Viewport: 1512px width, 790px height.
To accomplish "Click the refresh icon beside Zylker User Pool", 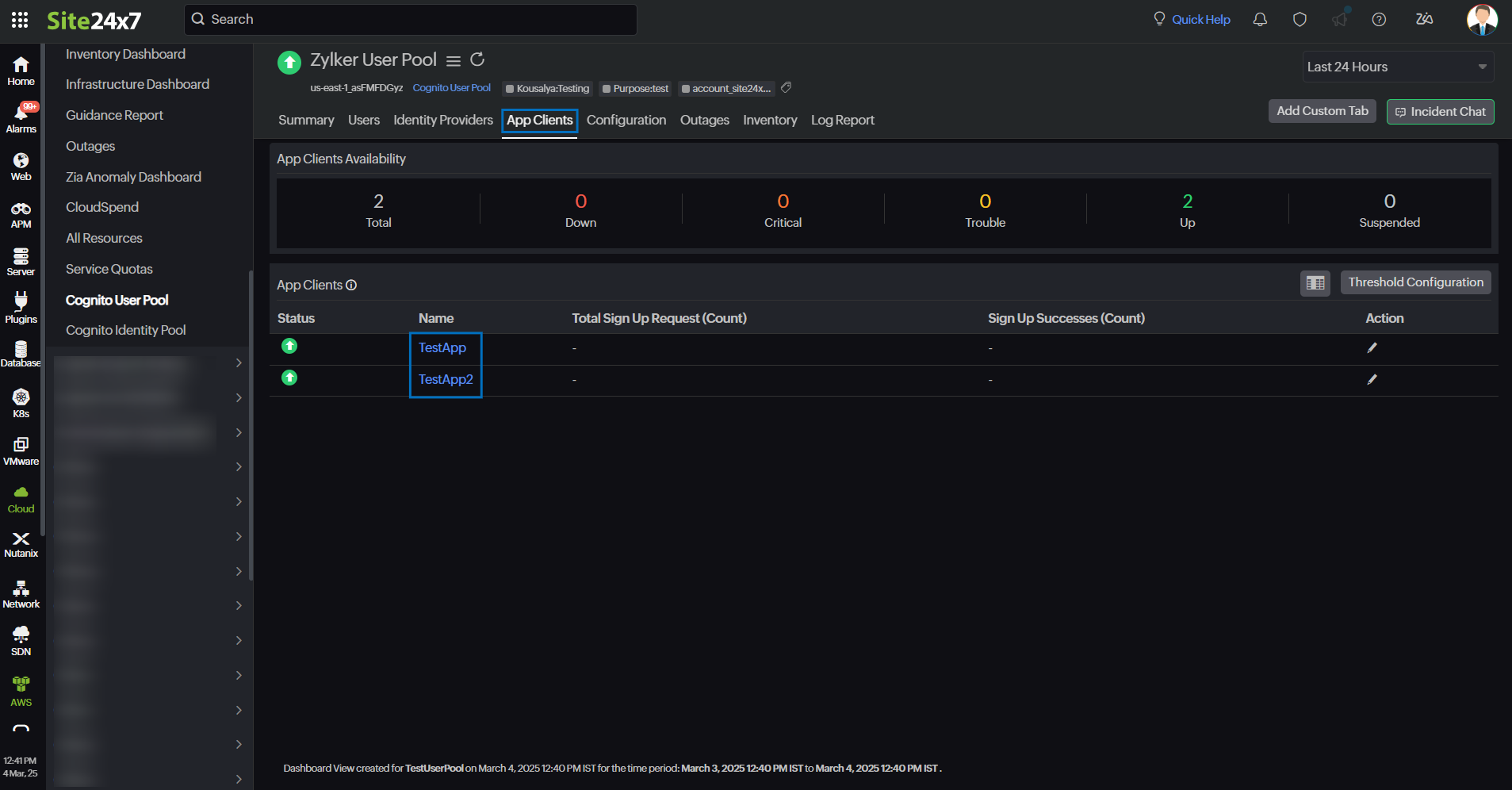I will tap(477, 60).
